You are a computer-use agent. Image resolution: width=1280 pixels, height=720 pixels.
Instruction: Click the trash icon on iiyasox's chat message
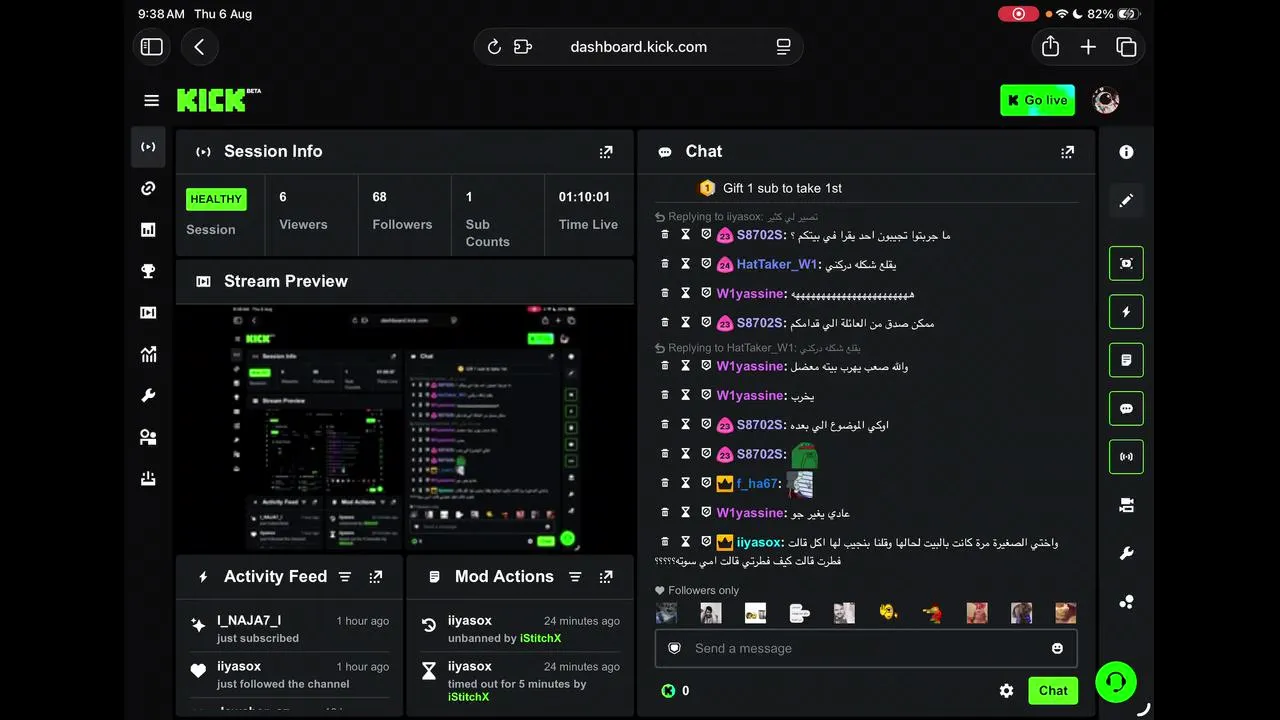click(665, 542)
